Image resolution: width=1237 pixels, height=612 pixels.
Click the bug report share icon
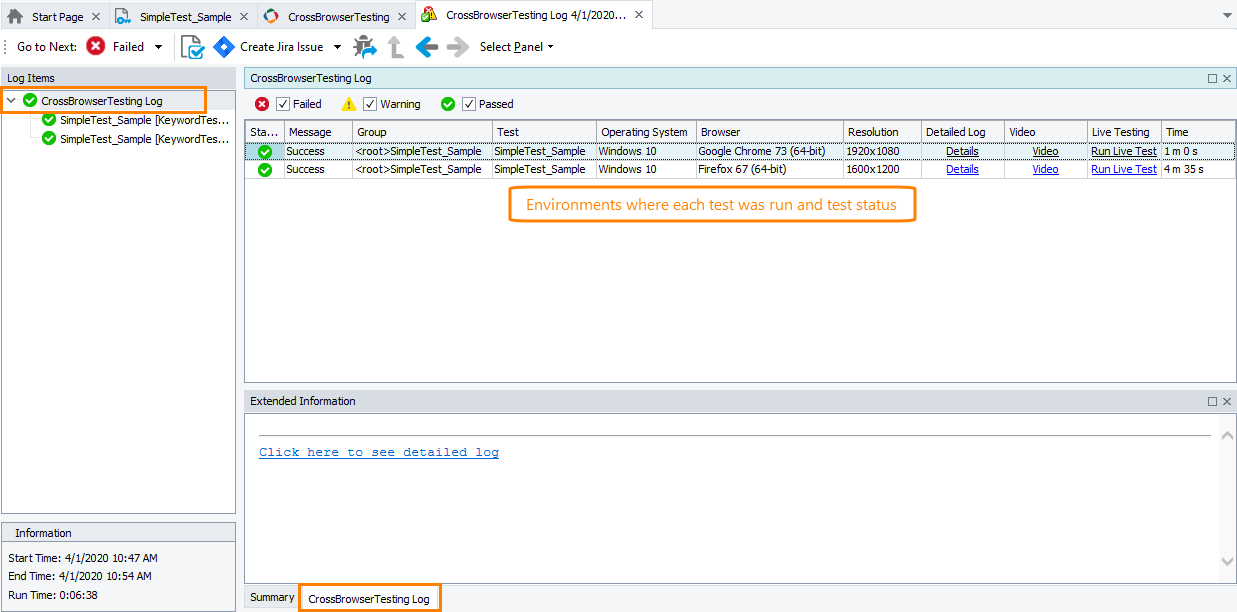365,46
